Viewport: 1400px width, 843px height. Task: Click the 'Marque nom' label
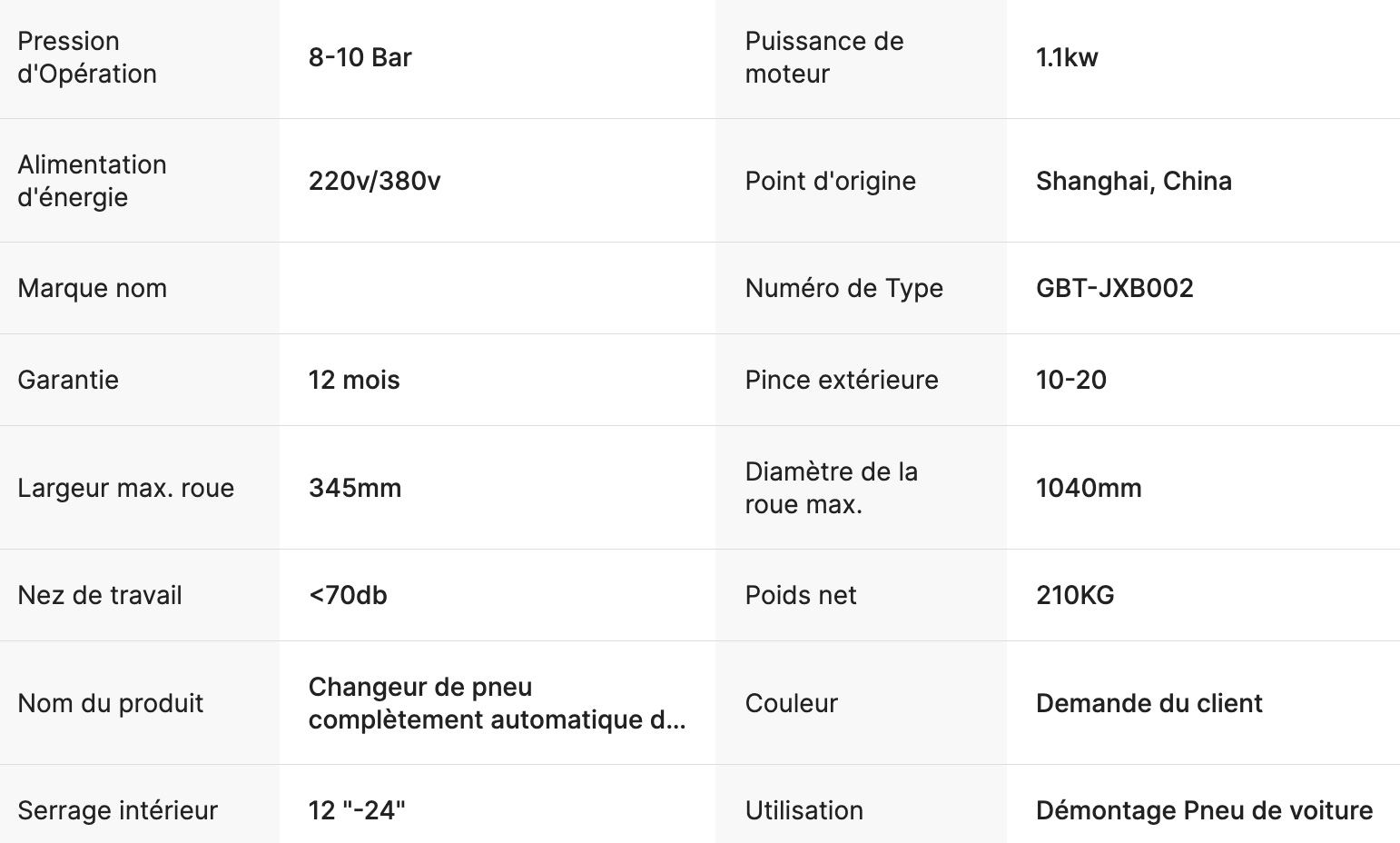tap(92, 289)
